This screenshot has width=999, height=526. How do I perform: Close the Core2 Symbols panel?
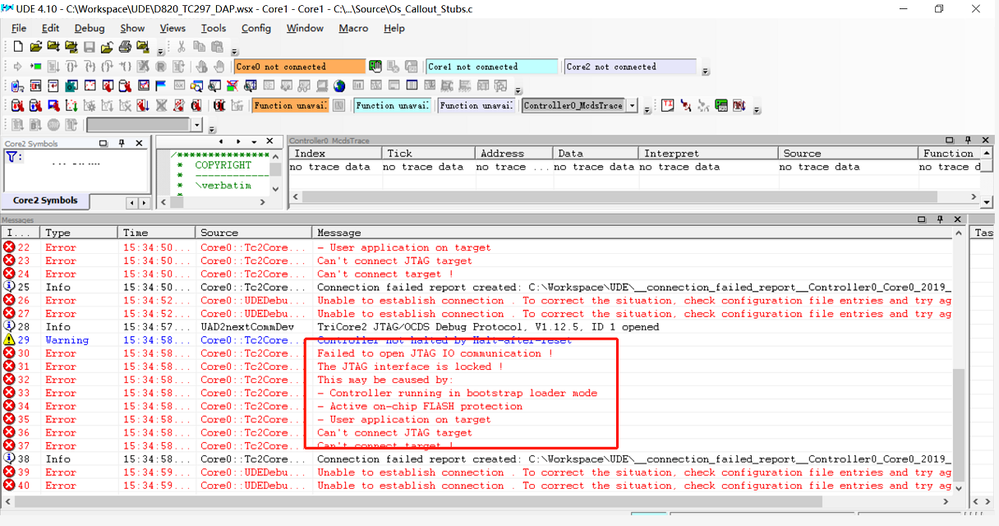[137, 143]
